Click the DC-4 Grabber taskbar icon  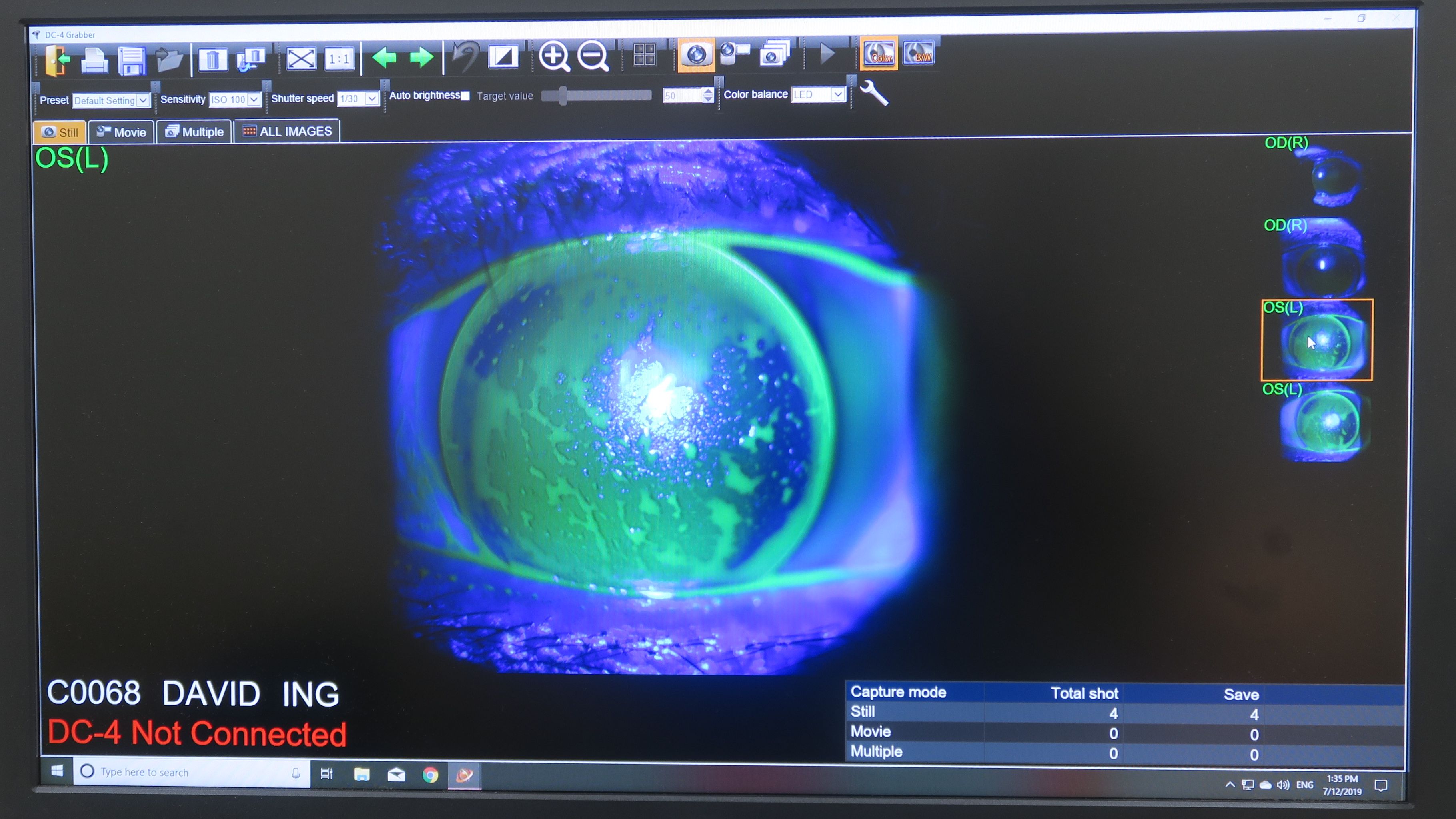(464, 775)
